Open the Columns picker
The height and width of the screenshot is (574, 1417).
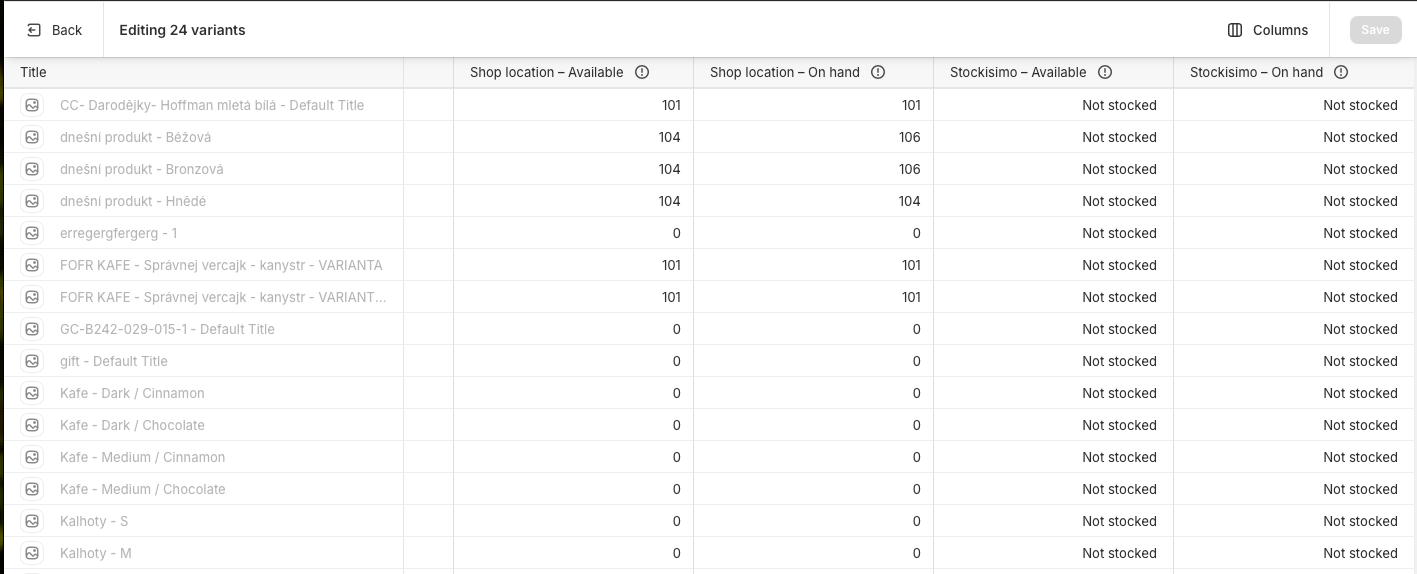[x=1267, y=30]
